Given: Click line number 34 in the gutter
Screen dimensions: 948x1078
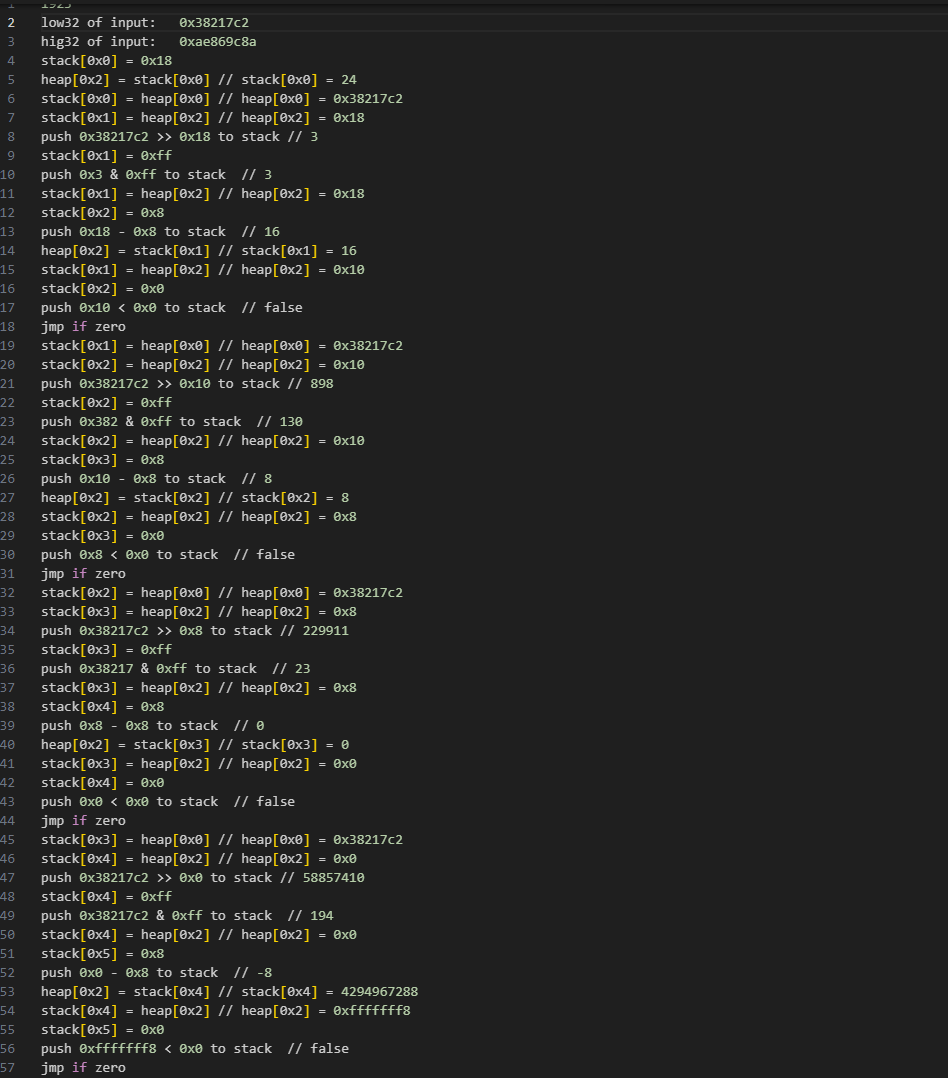Looking at the screenshot, I should [x=8, y=630].
